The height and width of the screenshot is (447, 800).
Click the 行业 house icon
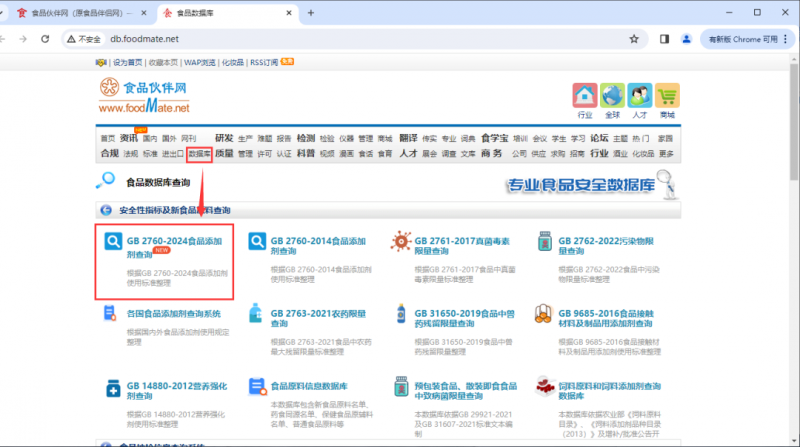pyautogui.click(x=585, y=96)
